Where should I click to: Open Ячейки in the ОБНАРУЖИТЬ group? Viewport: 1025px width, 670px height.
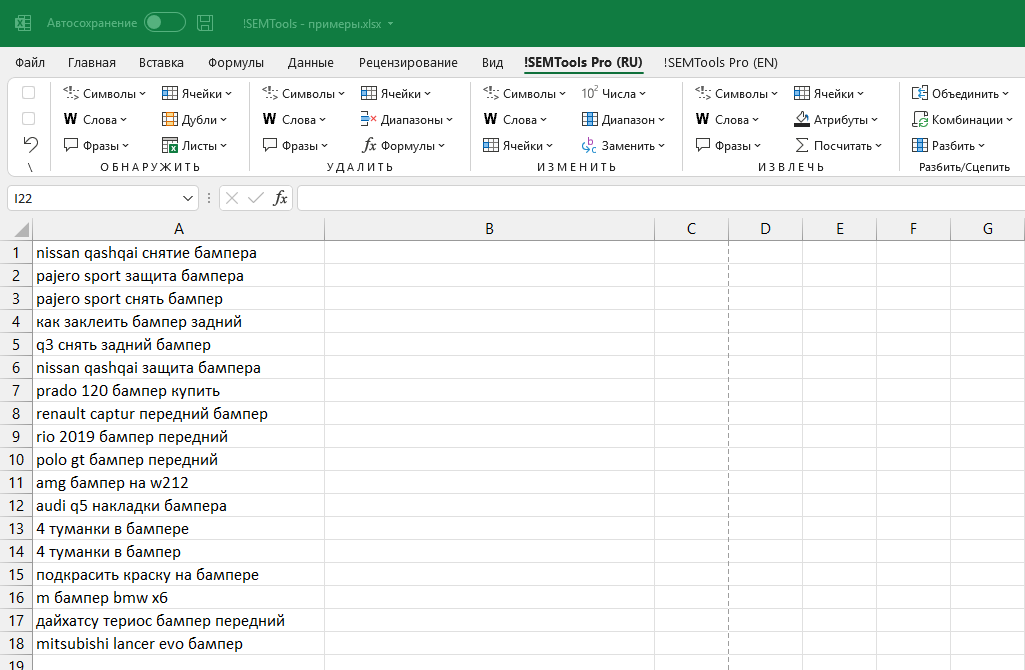pyautogui.click(x=197, y=93)
